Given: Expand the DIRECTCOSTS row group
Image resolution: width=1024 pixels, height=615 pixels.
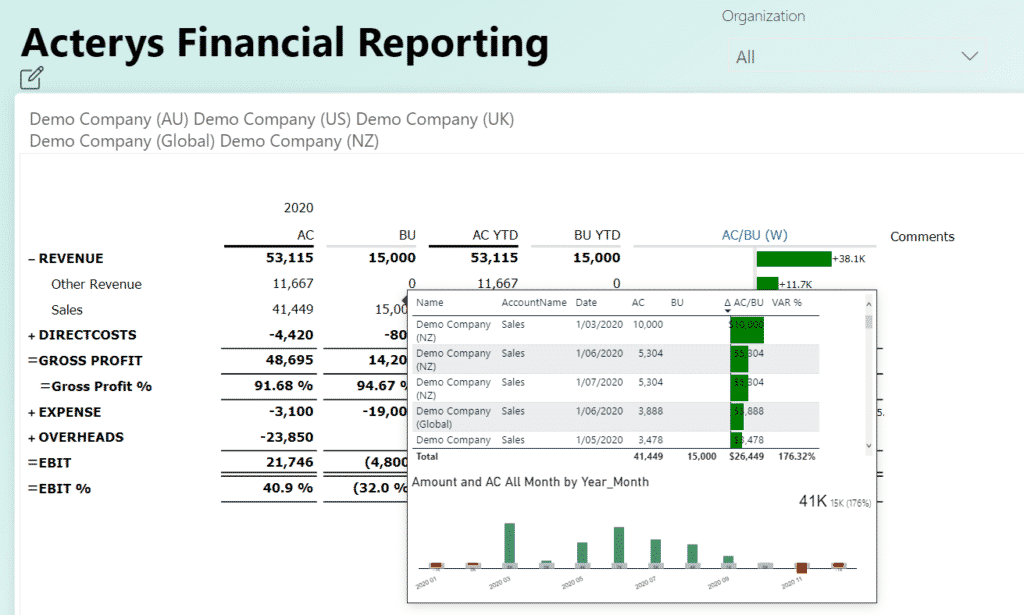Looking at the screenshot, I should coord(31,336).
